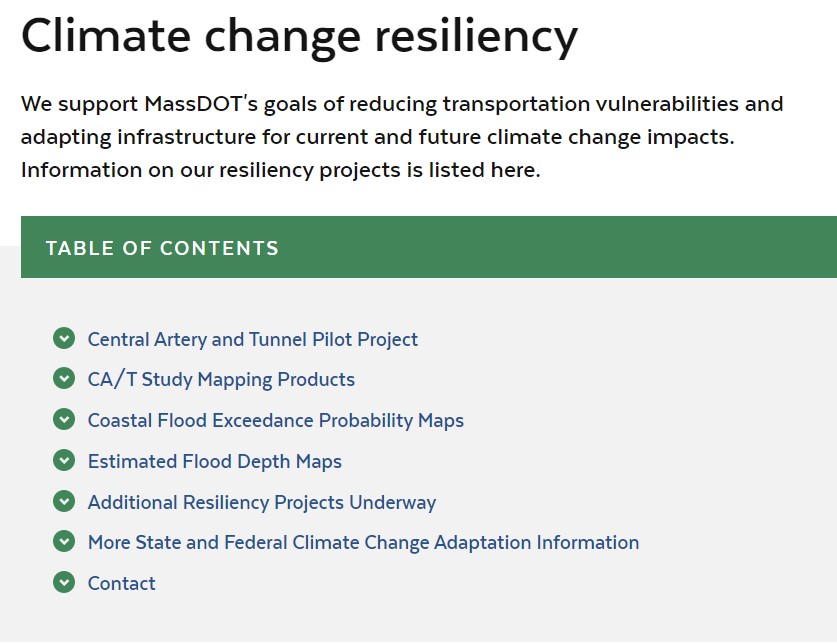Jump to Coastal Flood Exceedance Probability Maps link

point(275,421)
